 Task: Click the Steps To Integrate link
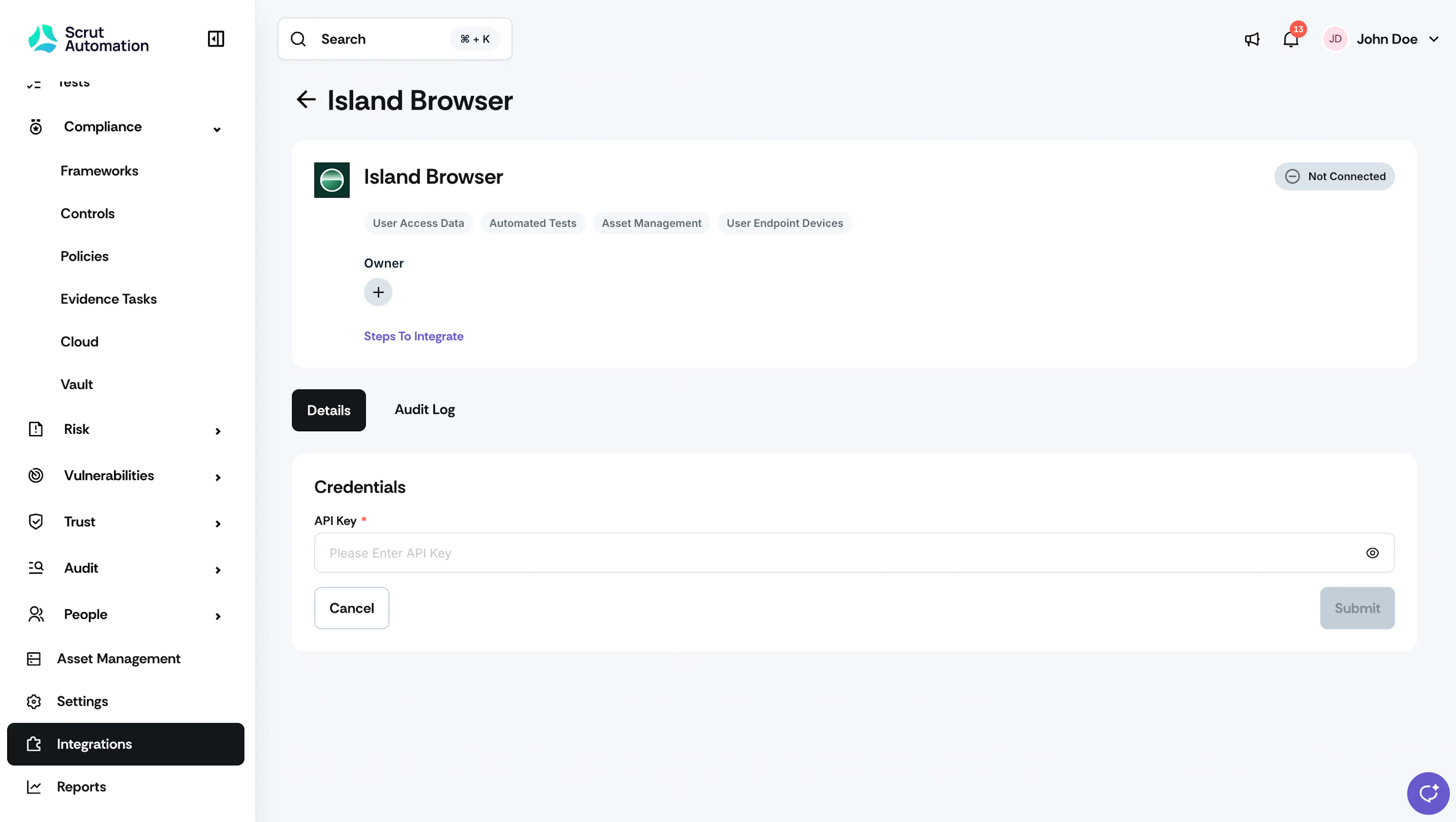click(414, 336)
